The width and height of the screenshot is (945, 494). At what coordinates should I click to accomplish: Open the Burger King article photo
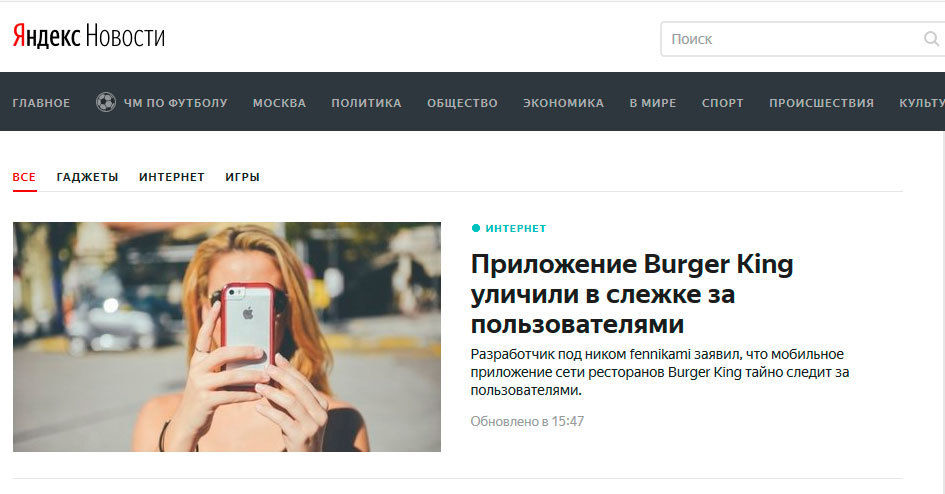coord(227,337)
